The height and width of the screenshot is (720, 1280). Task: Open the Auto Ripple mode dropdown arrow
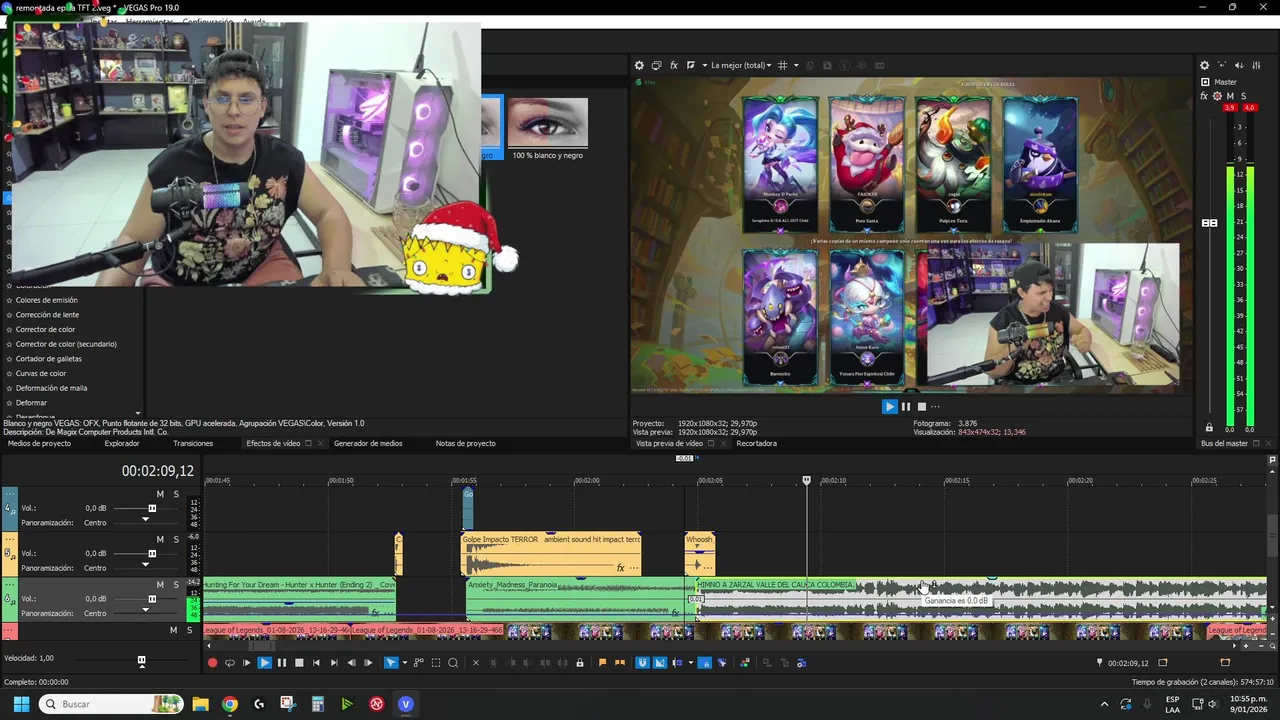coord(690,663)
